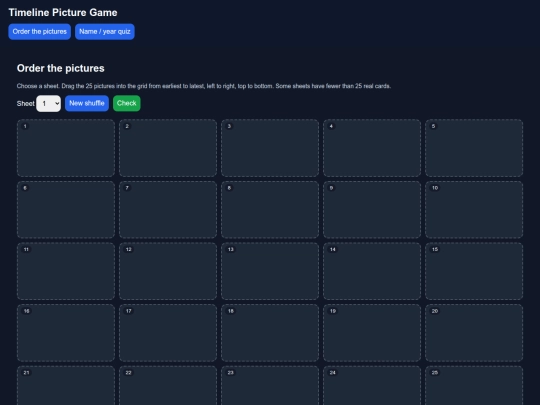The image size is (540, 405).
Task: Select empty grid slot number 2
Action: pos(168,148)
